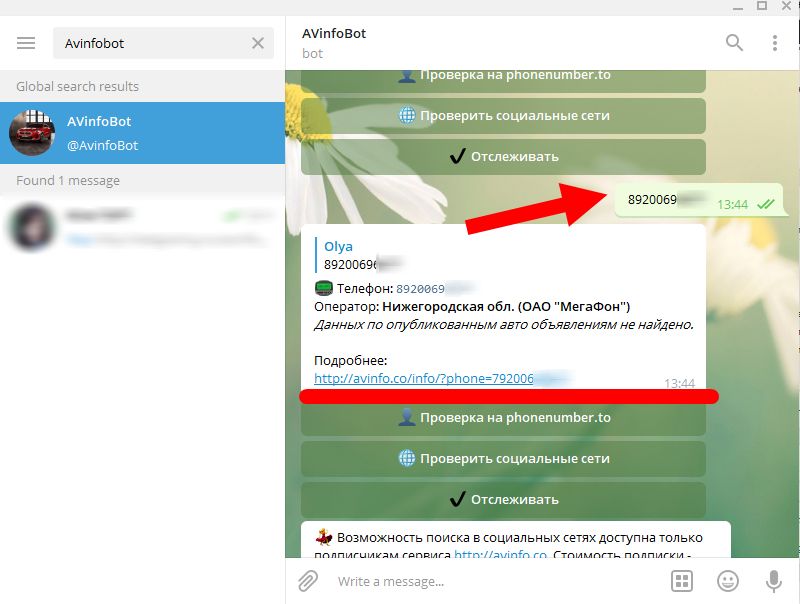Record a voice message with microphone
This screenshot has height=604, width=800.
773,581
